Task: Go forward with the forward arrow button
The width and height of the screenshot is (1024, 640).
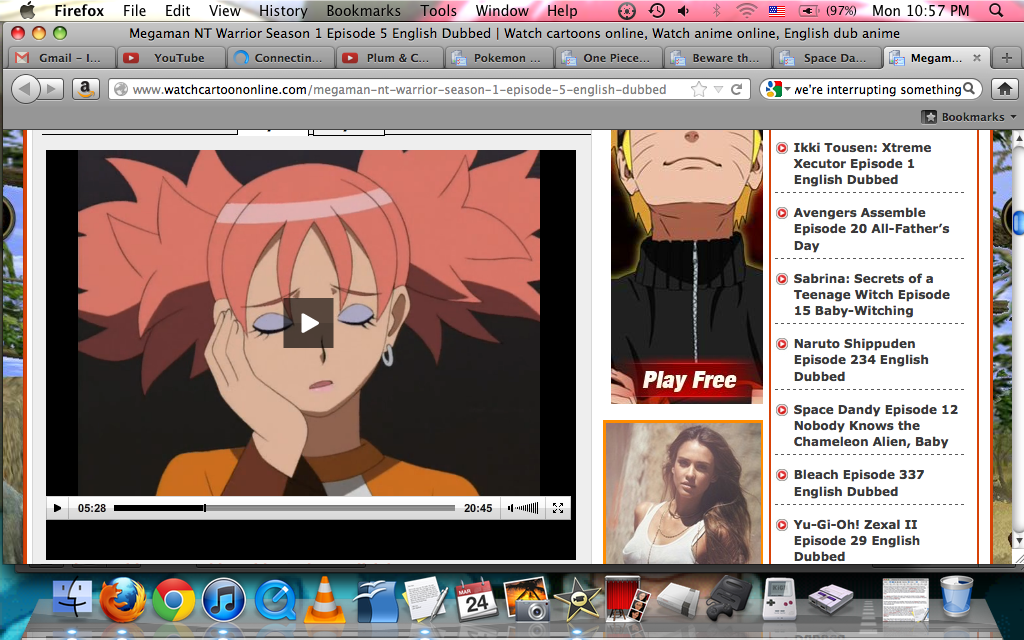Action: [52, 89]
